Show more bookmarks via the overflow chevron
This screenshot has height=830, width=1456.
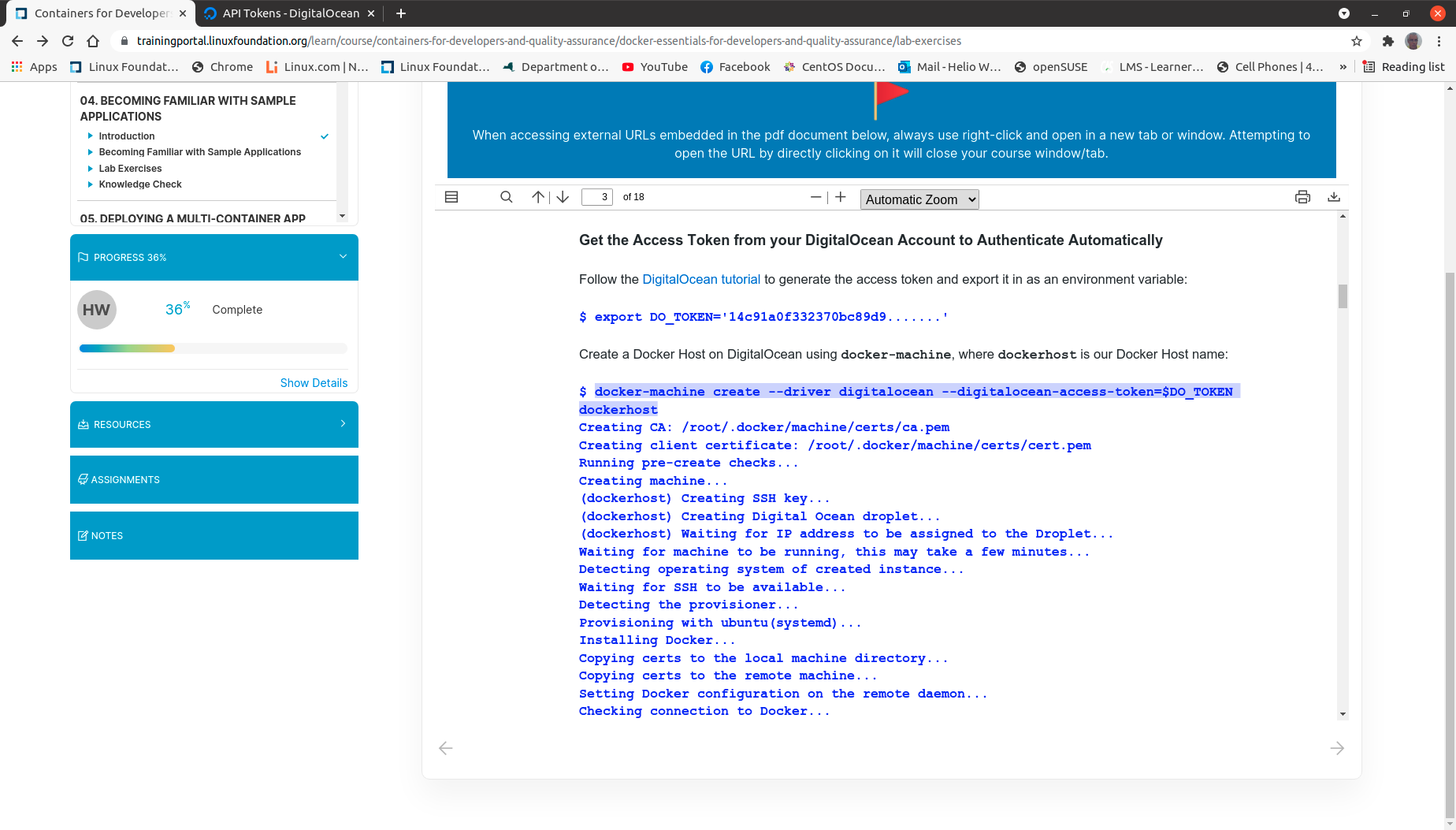click(1343, 67)
